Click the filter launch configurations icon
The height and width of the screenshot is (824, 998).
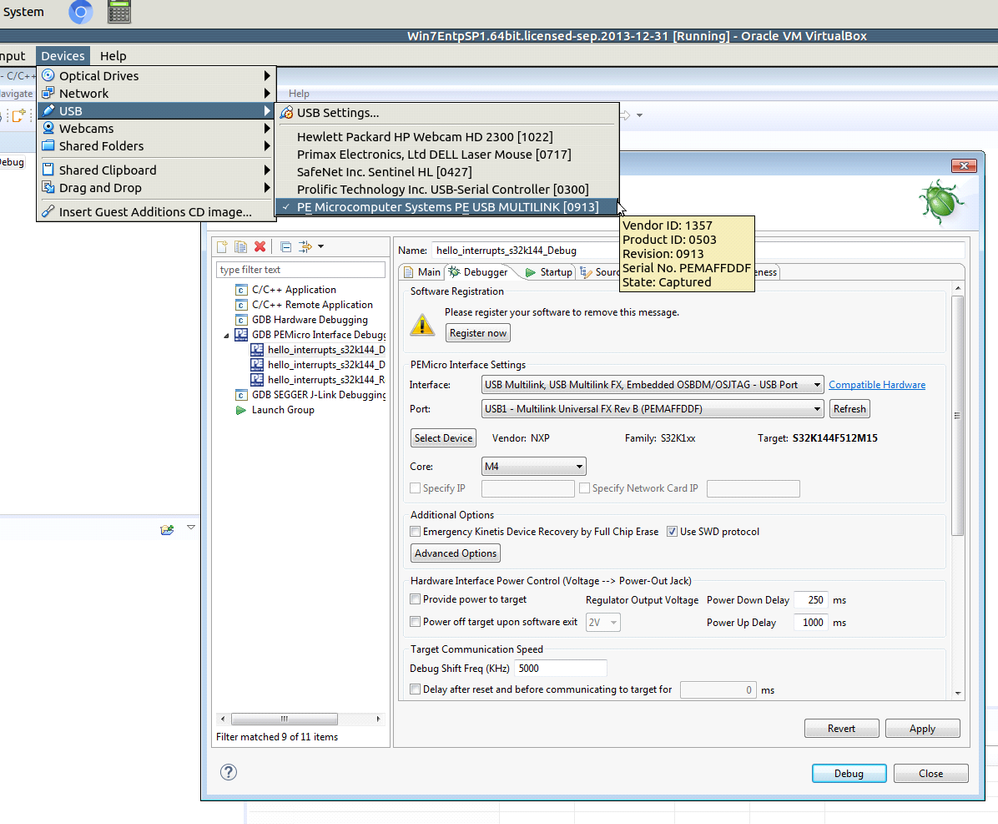point(306,247)
